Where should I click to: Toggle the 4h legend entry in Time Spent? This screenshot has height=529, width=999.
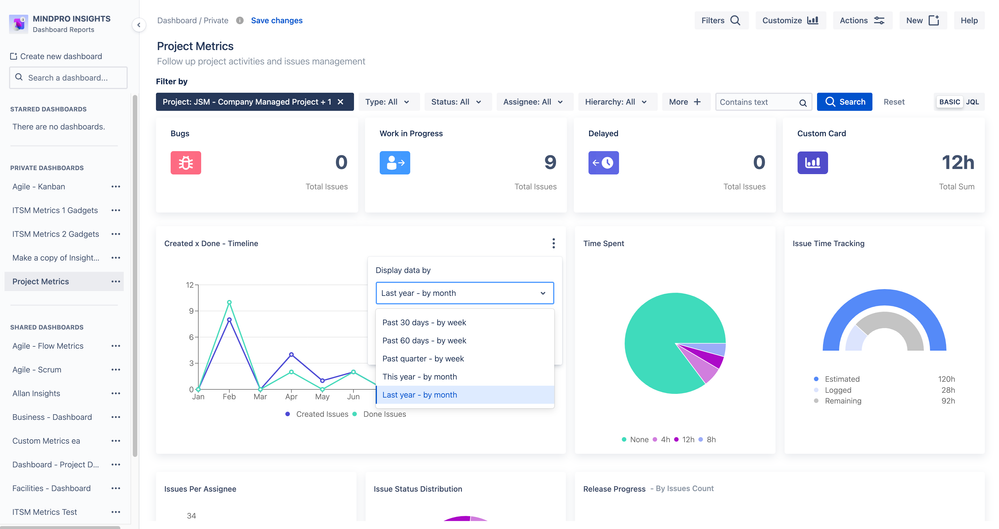coord(661,440)
